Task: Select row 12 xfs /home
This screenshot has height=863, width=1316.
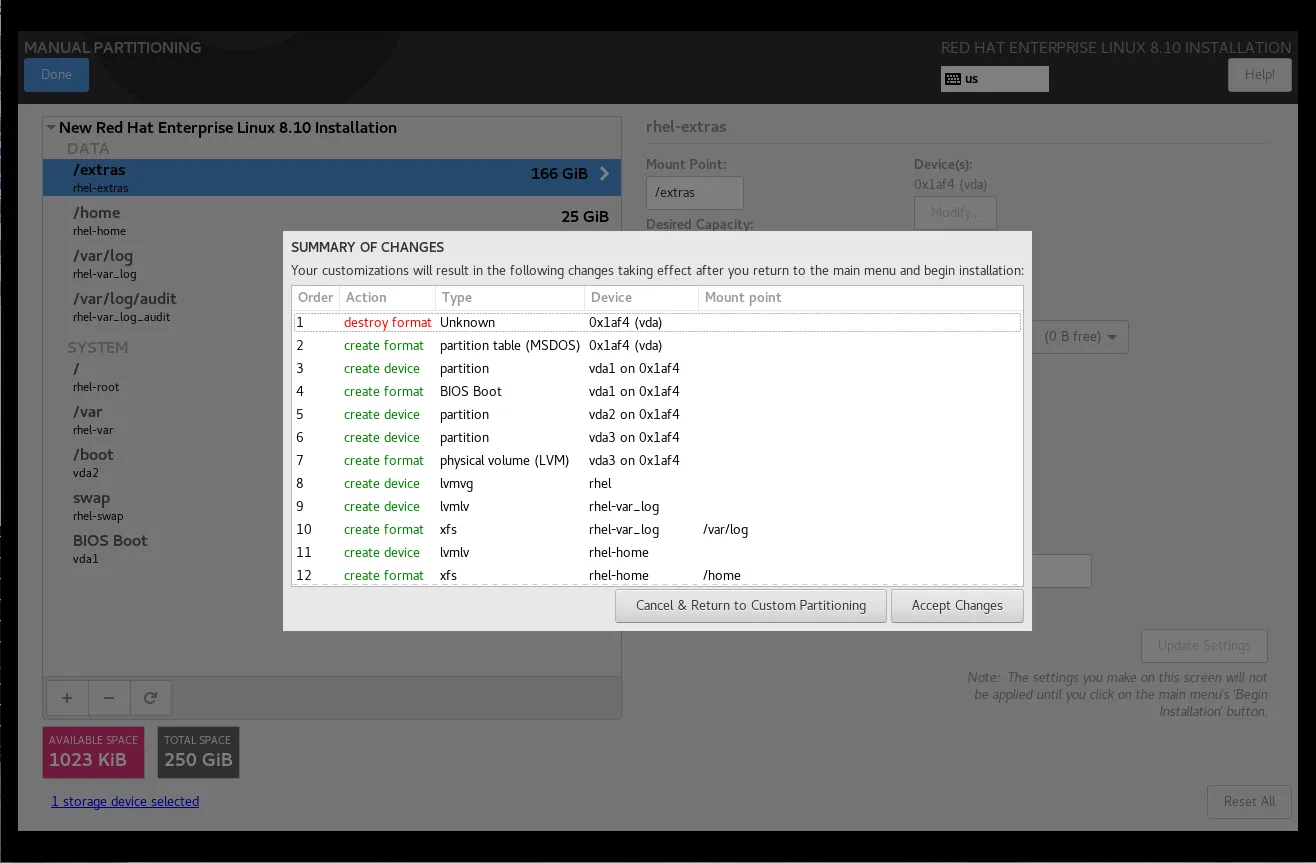Action: [657, 575]
